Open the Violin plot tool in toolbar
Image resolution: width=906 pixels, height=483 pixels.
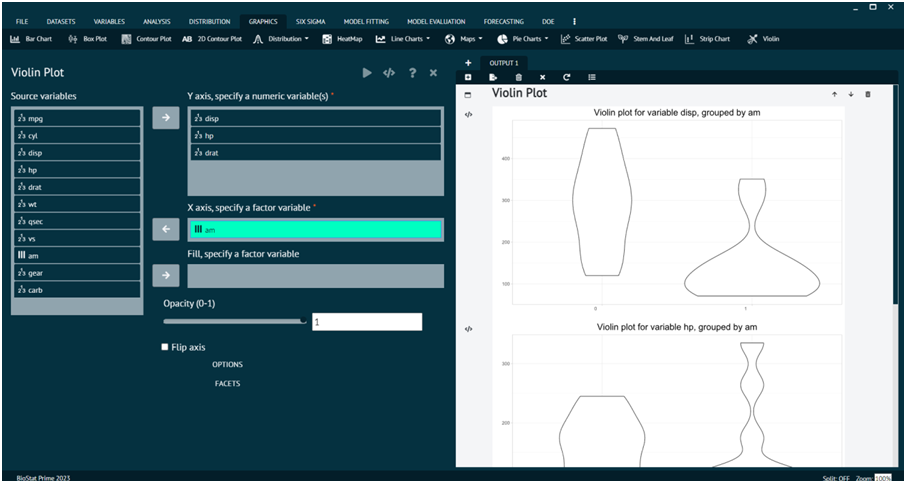pos(763,39)
